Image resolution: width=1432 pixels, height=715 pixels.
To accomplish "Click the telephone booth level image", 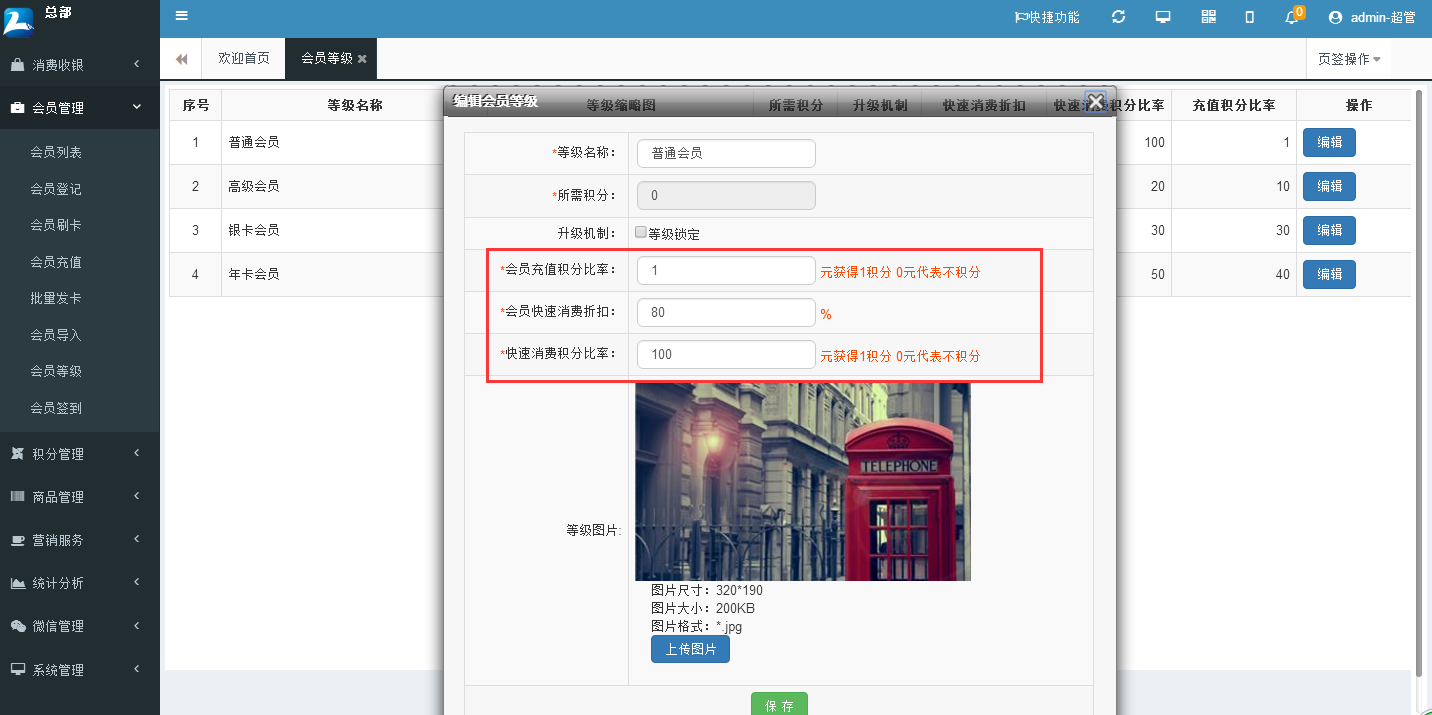I will 802,482.
